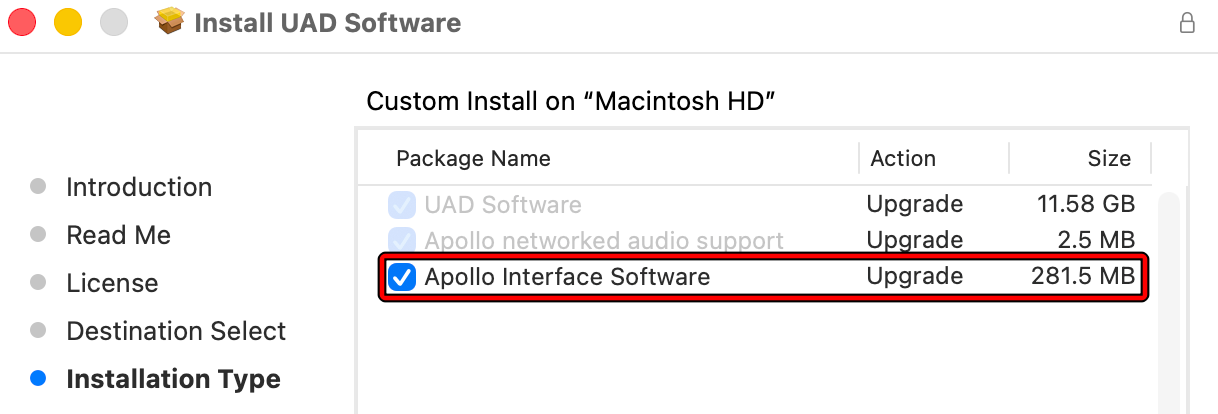Click the lock icon in title bar
Screen dimensions: 1218x414
pyautogui.click(x=1187, y=22)
